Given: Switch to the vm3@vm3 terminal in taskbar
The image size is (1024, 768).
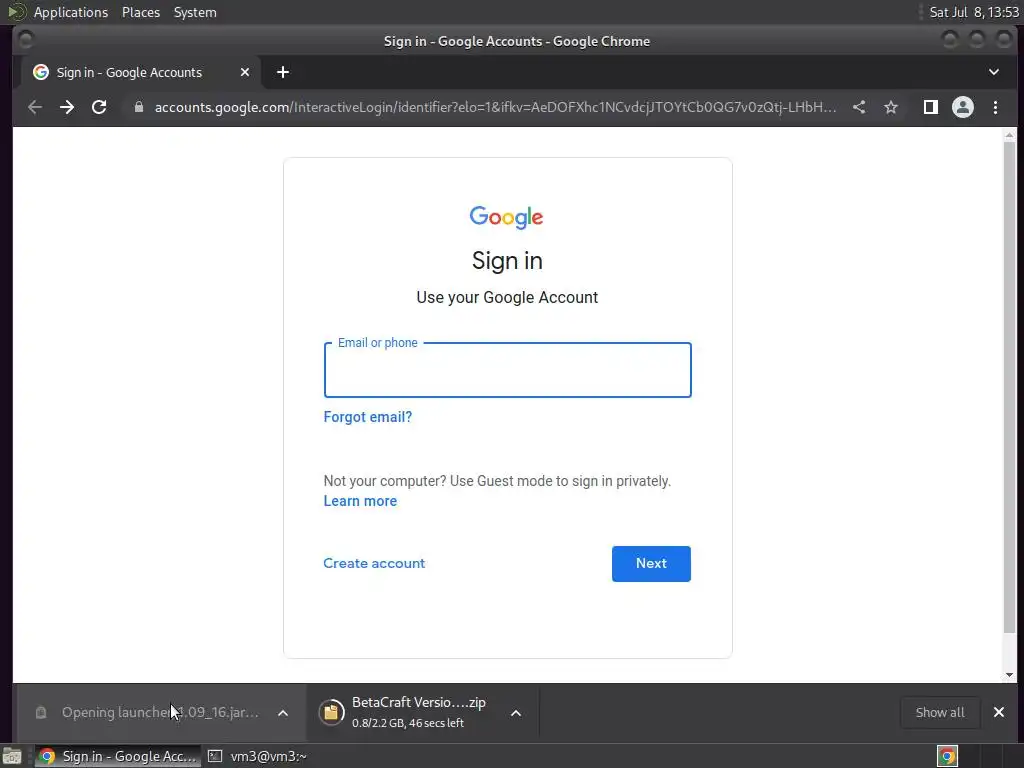Looking at the screenshot, I should coord(259,756).
